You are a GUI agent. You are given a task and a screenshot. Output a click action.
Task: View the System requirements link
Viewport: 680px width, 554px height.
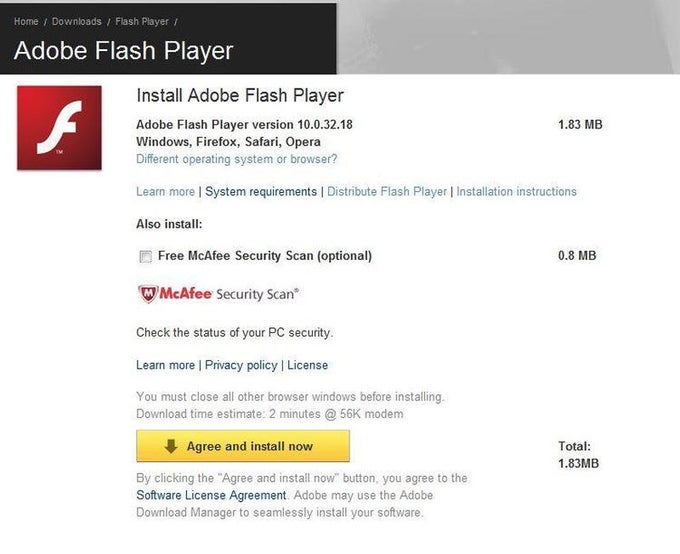tap(261, 191)
